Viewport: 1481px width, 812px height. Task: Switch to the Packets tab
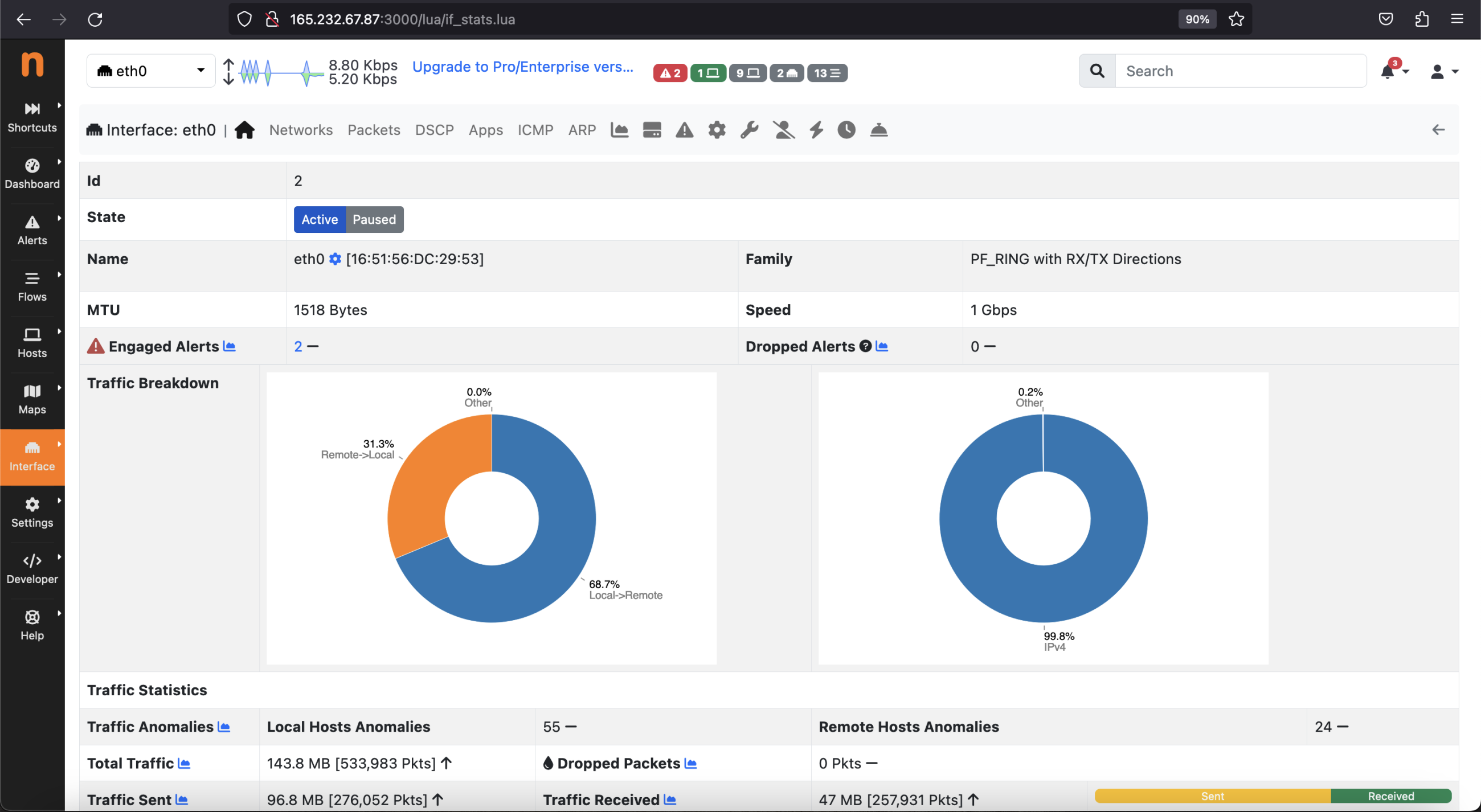(x=374, y=130)
